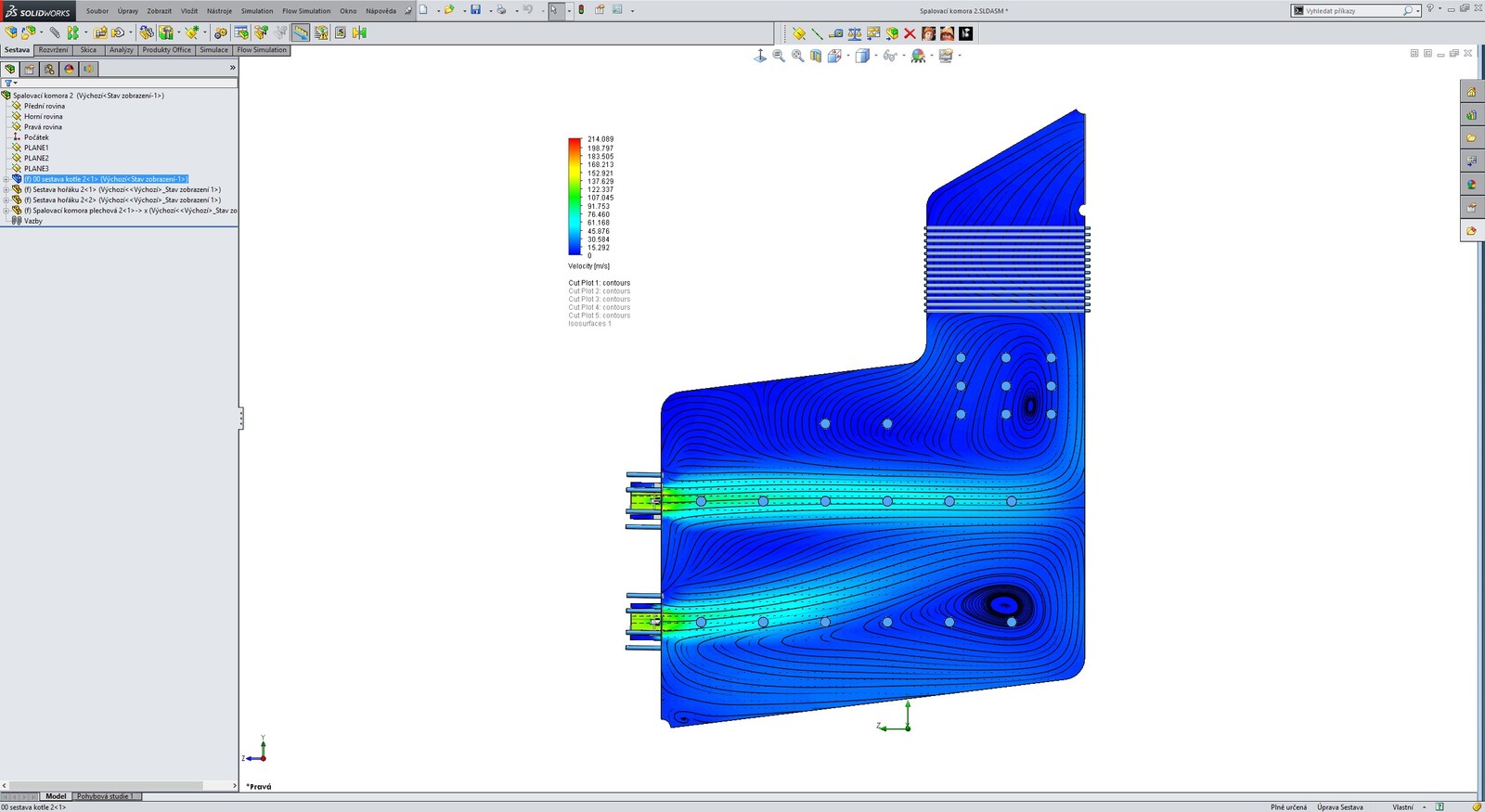Select the cursor selection tool
This screenshot has width=1485, height=812.
(554, 10)
